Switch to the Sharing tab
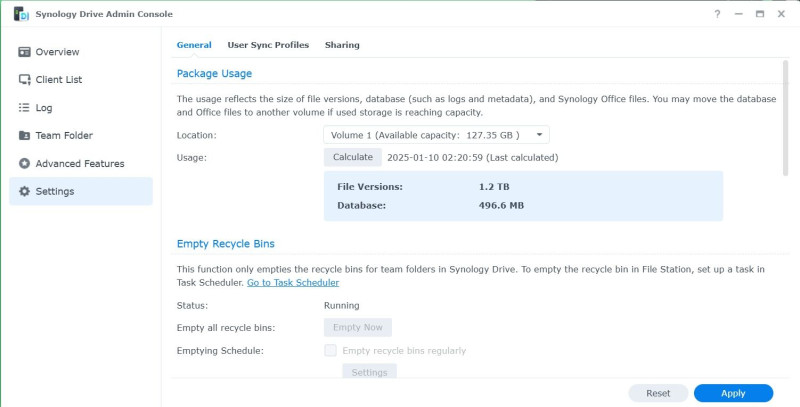The width and height of the screenshot is (800, 407). [x=342, y=45]
